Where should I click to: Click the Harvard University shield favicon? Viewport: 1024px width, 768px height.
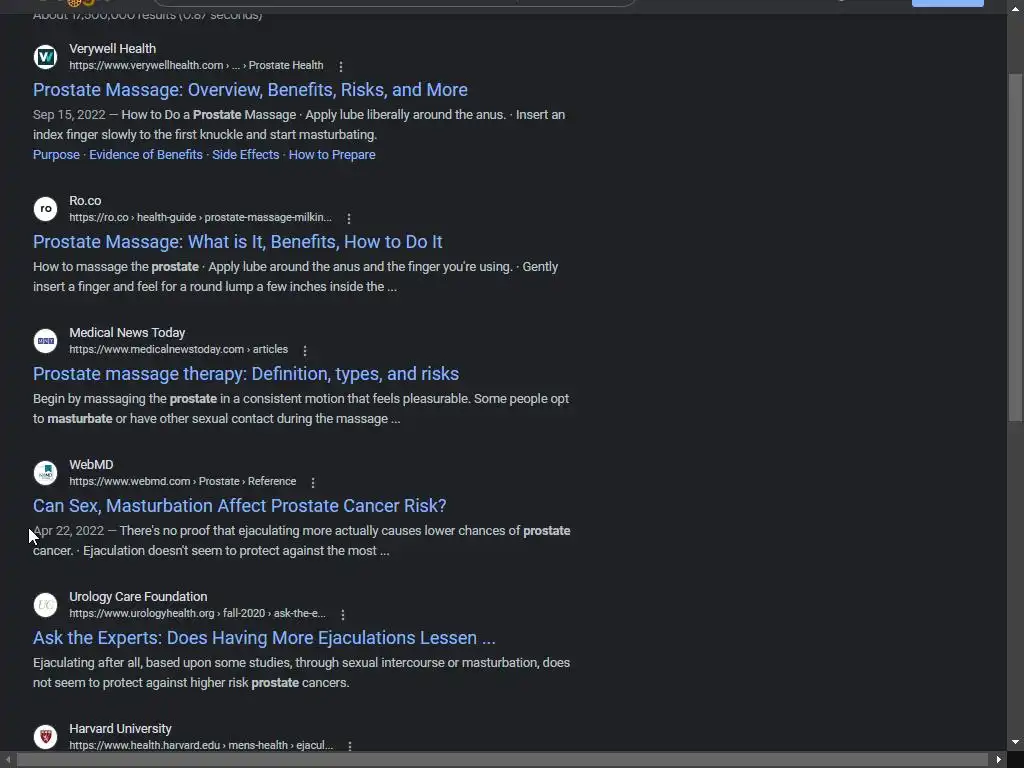[46, 737]
